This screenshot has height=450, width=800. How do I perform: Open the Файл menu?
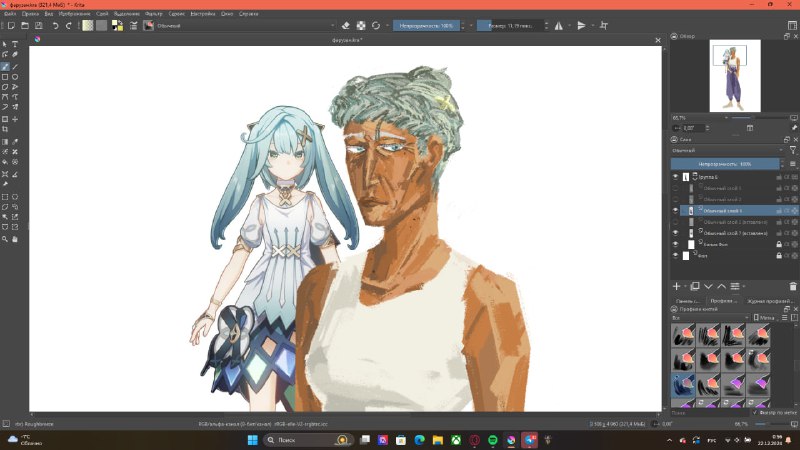coord(10,14)
